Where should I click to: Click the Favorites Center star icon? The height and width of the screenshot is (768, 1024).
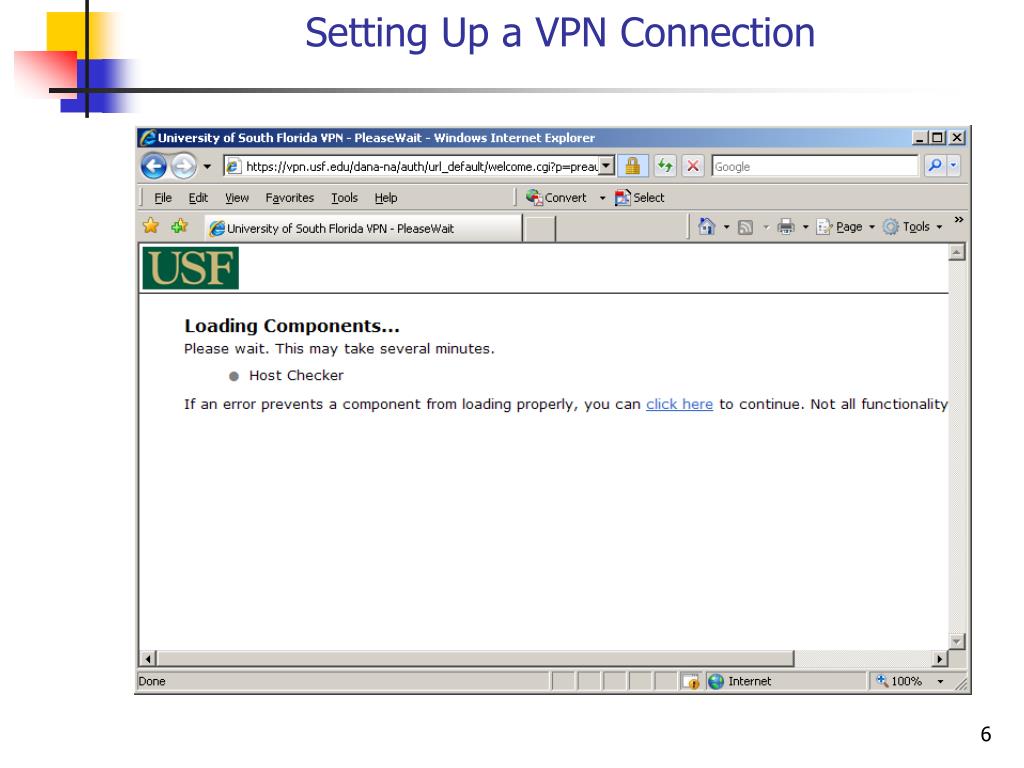pos(151,226)
